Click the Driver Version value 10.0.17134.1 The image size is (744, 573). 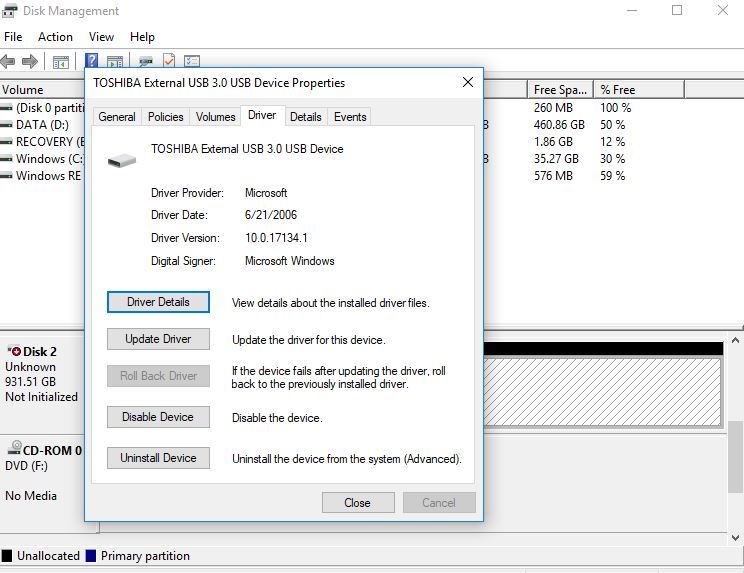click(276, 238)
